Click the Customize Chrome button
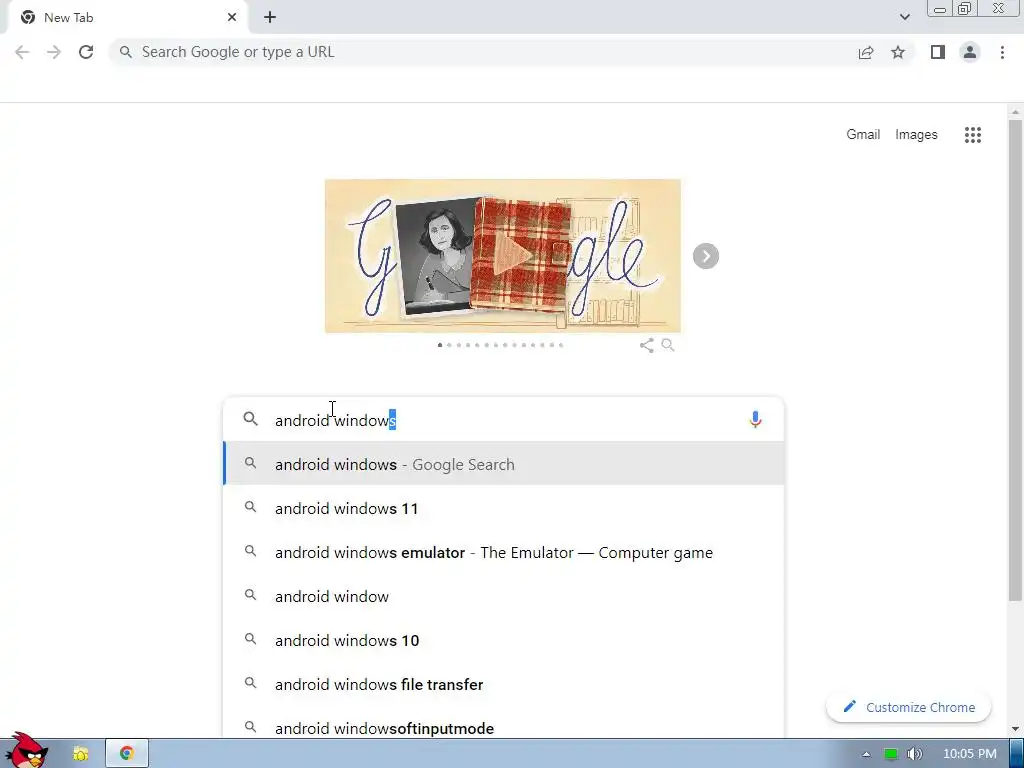This screenshot has width=1024, height=768. click(x=908, y=707)
